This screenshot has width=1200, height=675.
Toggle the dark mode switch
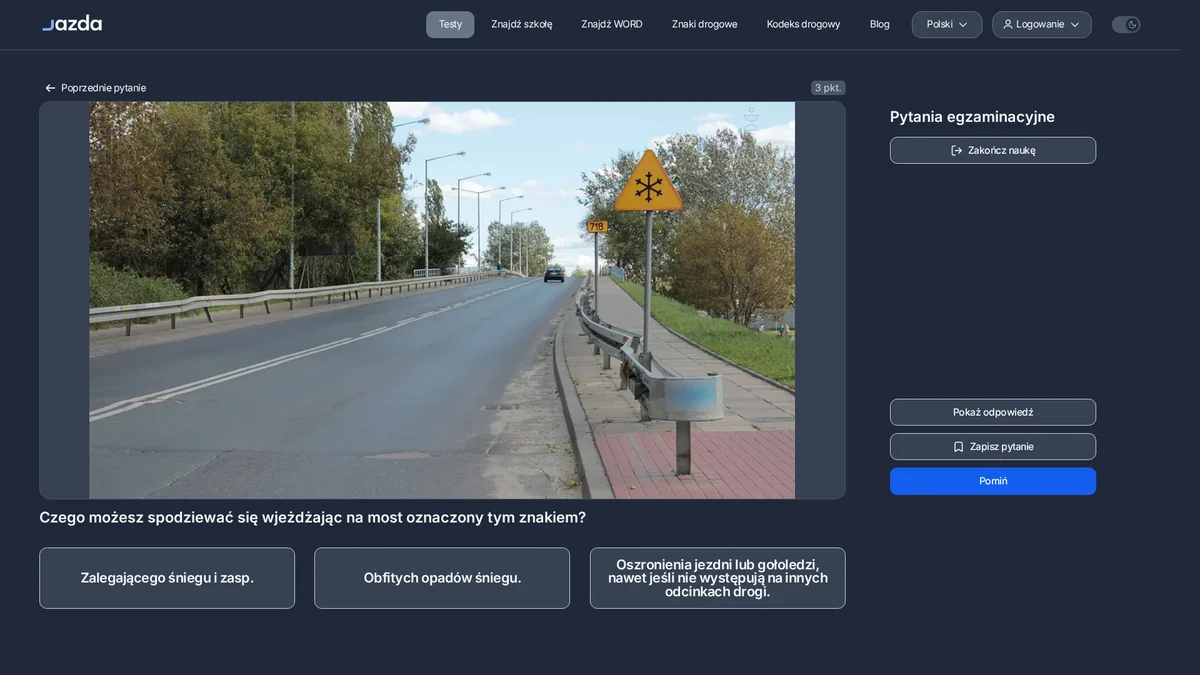pos(1126,24)
